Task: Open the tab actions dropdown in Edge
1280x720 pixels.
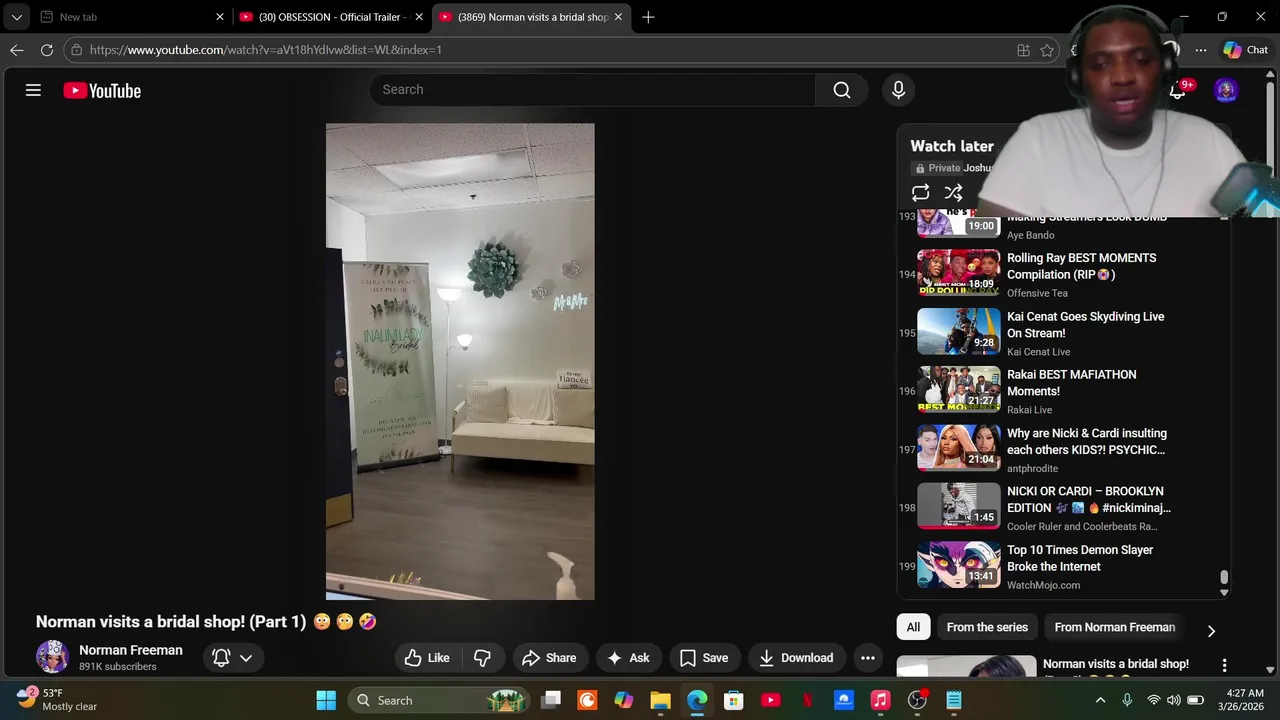Action: point(16,17)
